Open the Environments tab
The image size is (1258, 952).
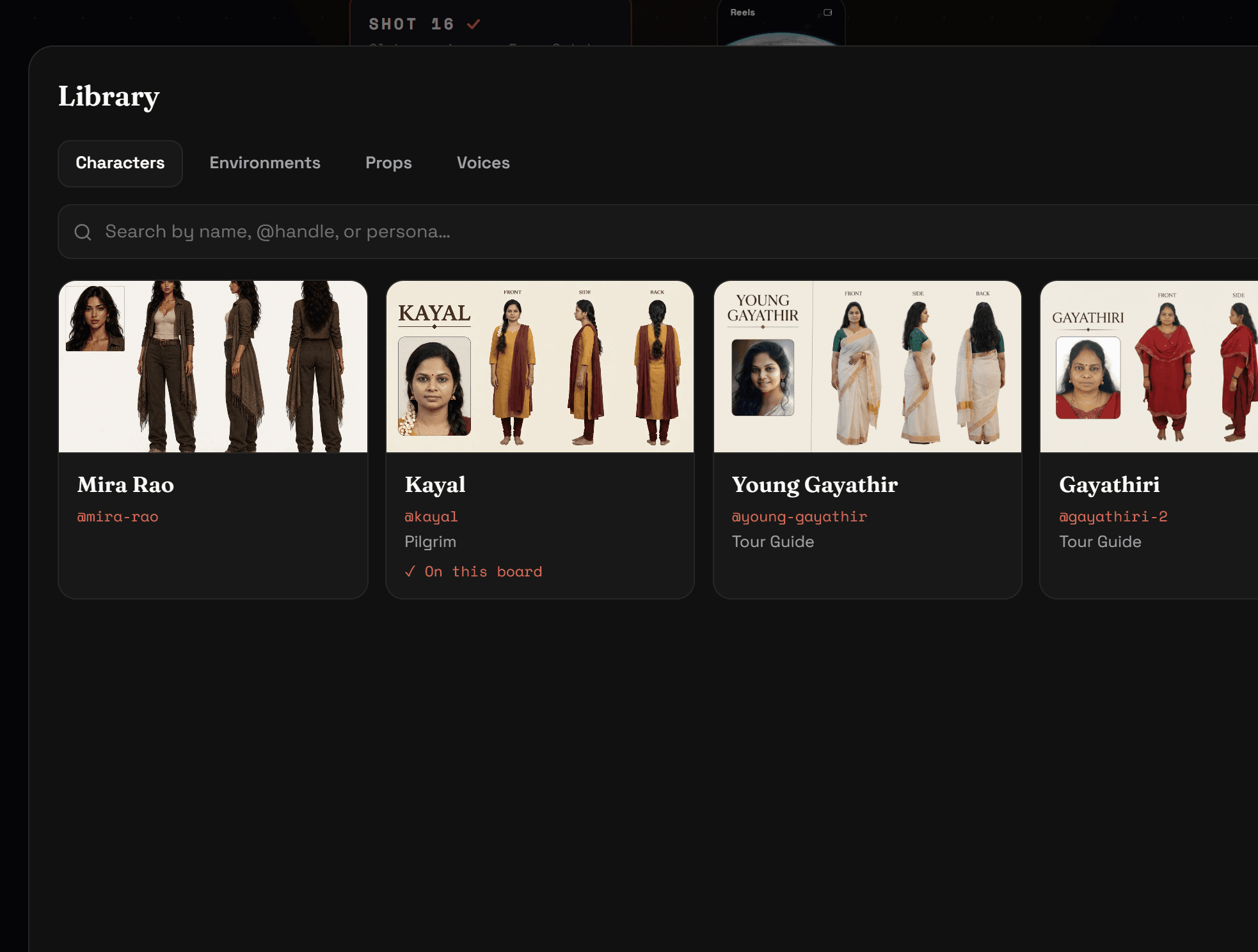(x=265, y=163)
